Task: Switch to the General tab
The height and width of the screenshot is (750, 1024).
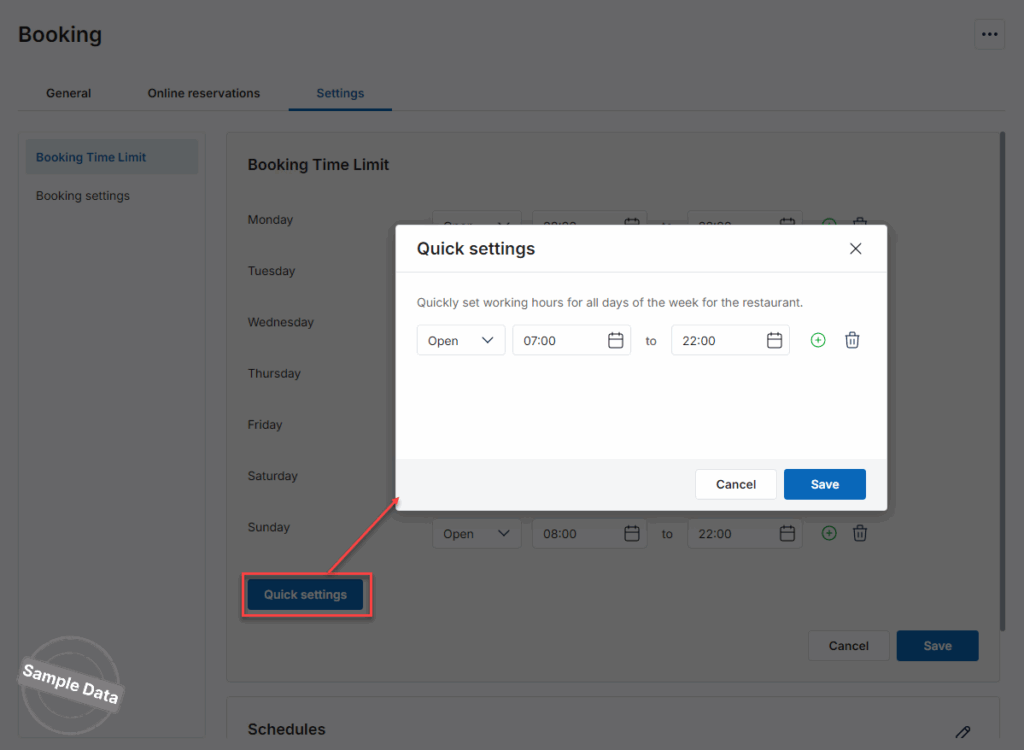Action: [x=68, y=93]
